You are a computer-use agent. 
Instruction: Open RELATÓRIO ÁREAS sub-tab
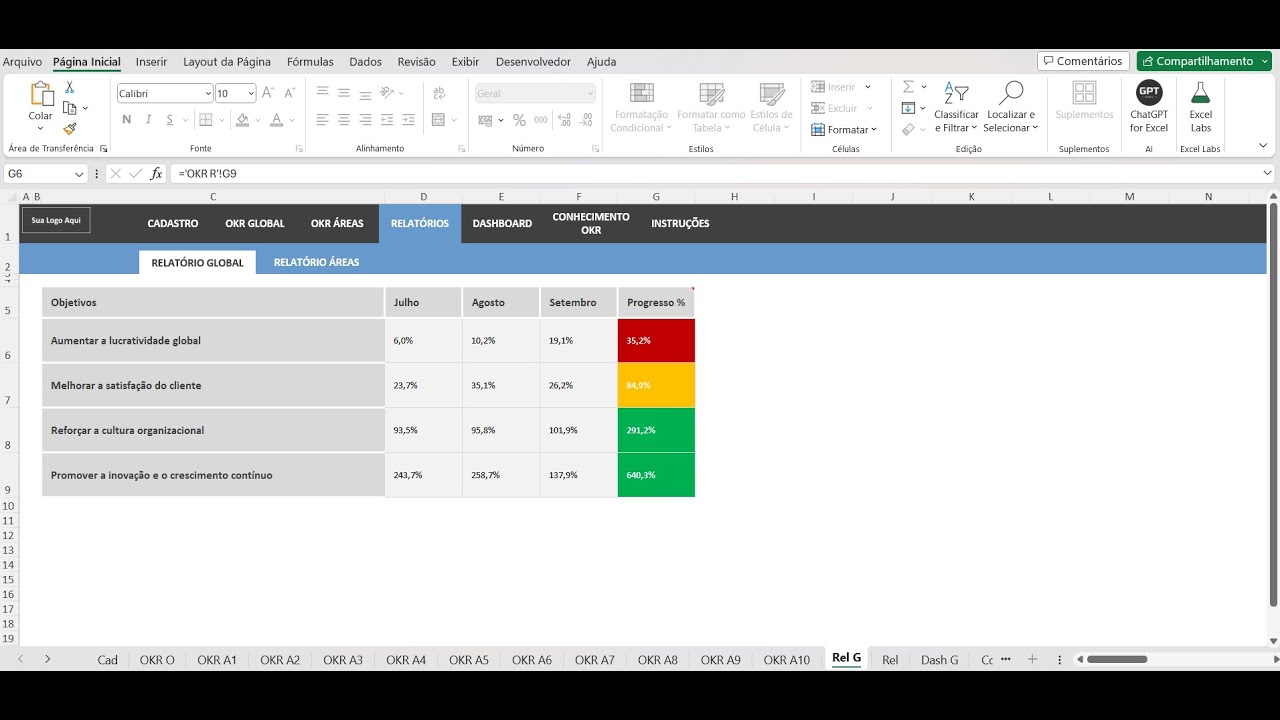click(x=316, y=262)
